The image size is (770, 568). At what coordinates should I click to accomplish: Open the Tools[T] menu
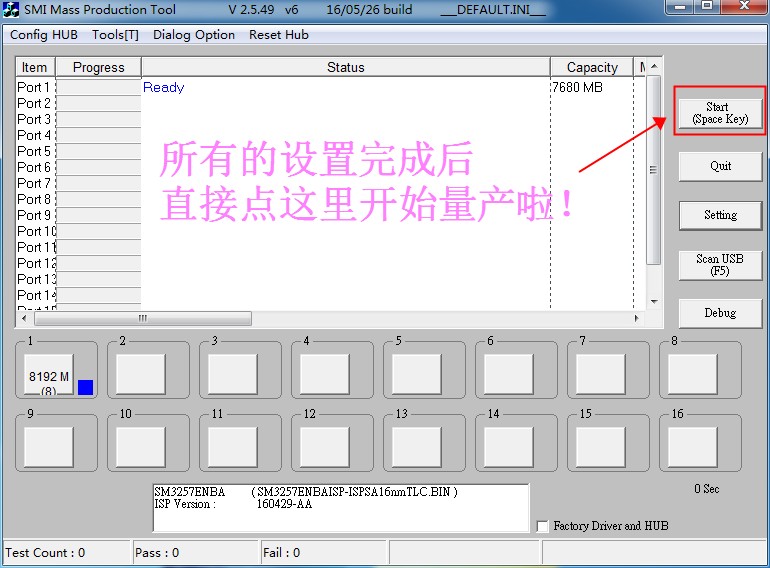pos(115,35)
